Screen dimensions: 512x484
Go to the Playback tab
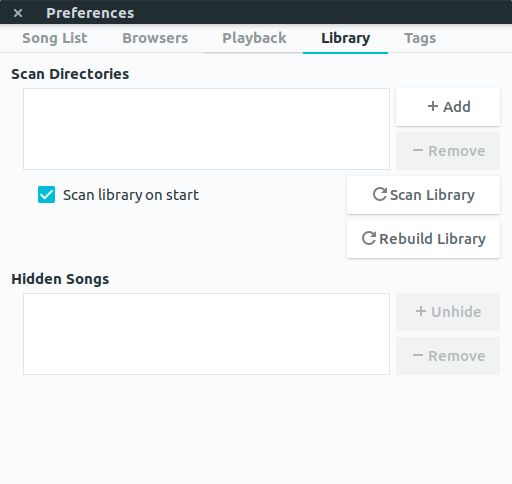tap(254, 38)
